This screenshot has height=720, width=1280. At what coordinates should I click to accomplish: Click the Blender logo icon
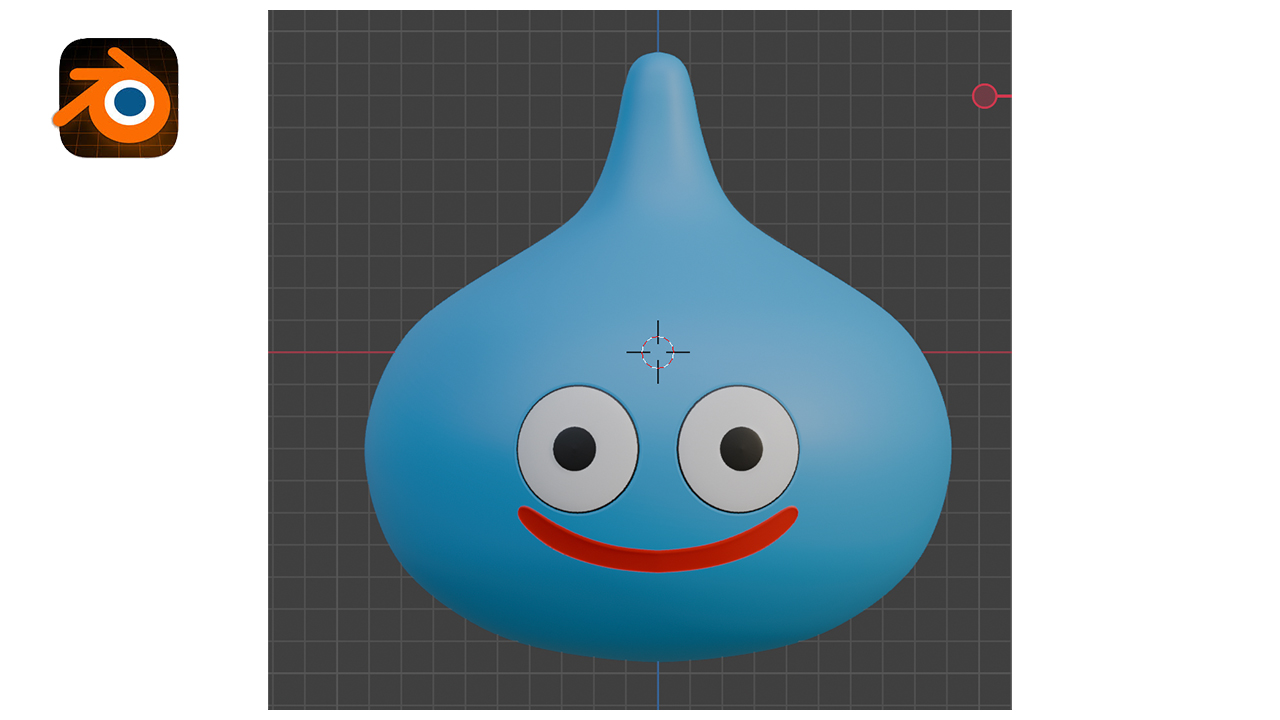(x=118, y=98)
